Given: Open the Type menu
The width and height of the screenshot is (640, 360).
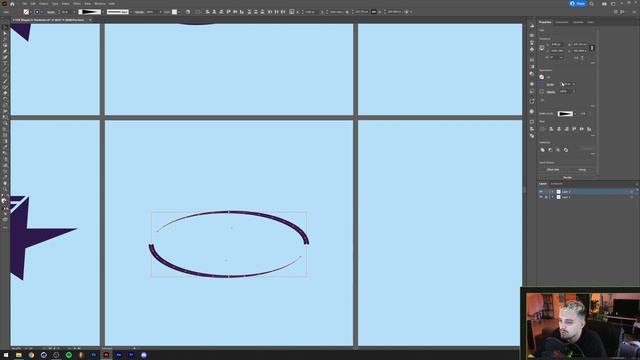Looking at the screenshot, I should 55,4.
